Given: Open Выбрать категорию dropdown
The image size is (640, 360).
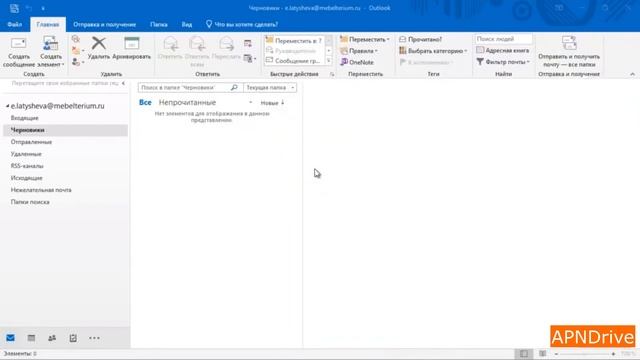Looking at the screenshot, I should (433, 51).
